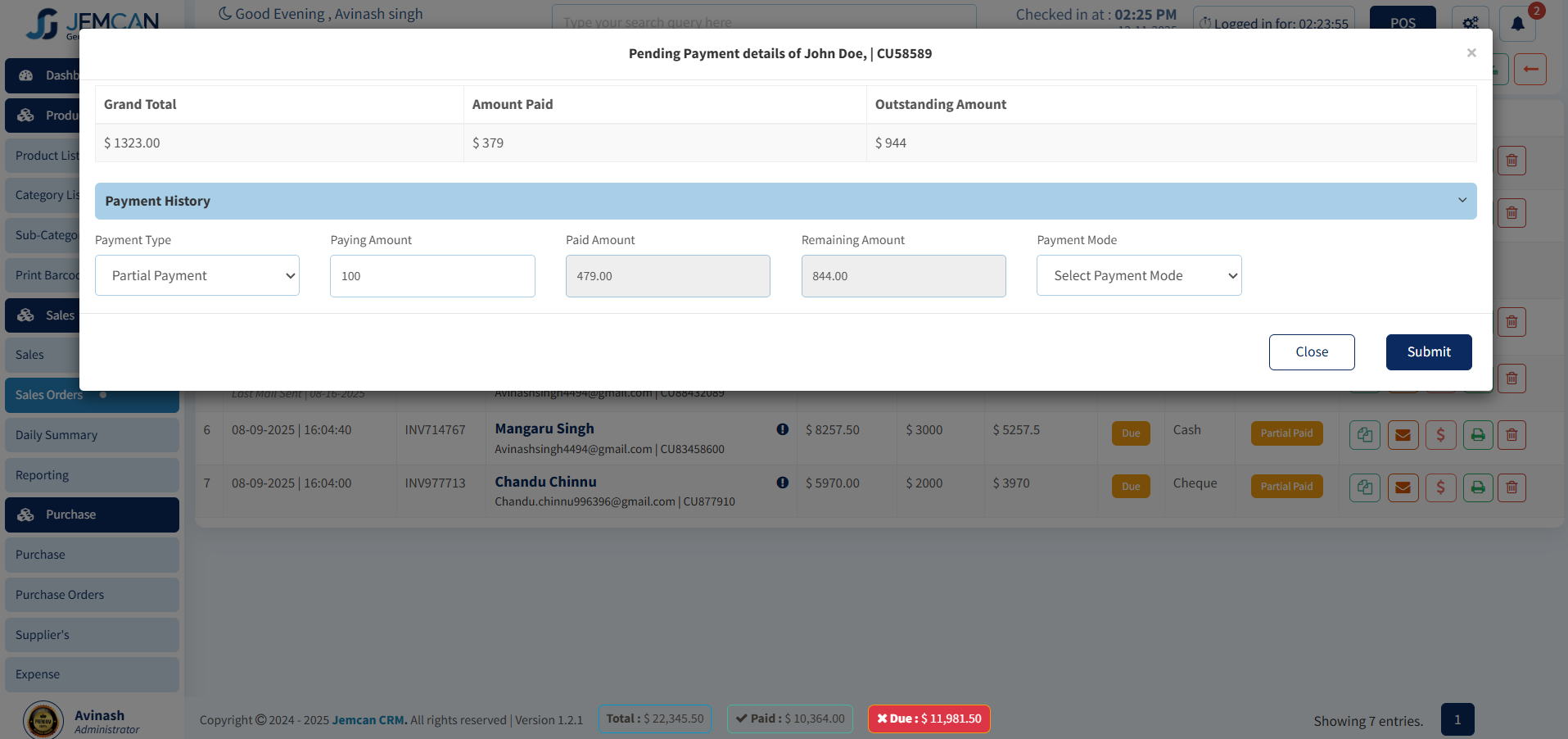Delete the Chandu Chinnu order row

point(1512,487)
